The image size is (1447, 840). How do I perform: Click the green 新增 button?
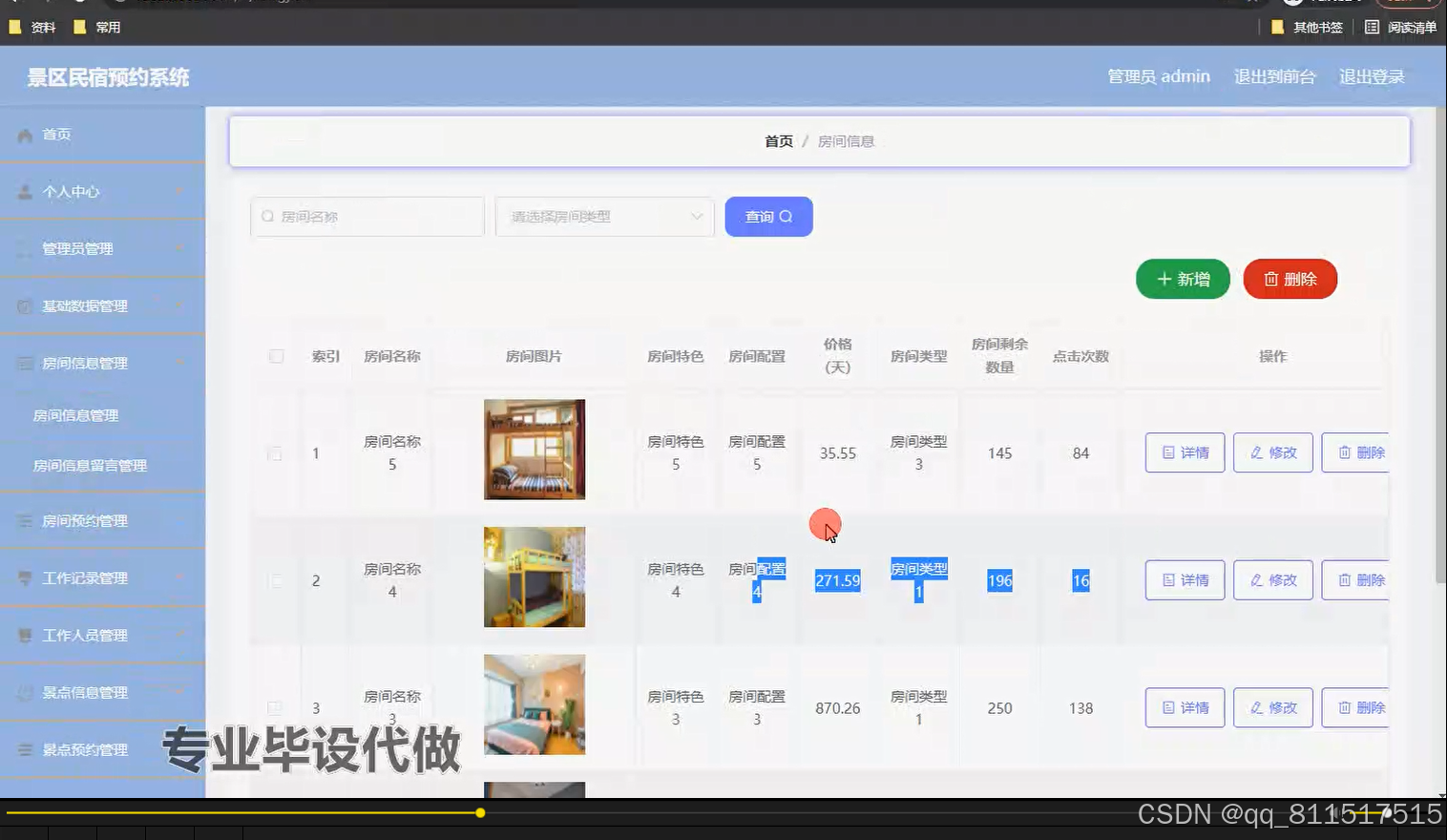click(x=1183, y=279)
